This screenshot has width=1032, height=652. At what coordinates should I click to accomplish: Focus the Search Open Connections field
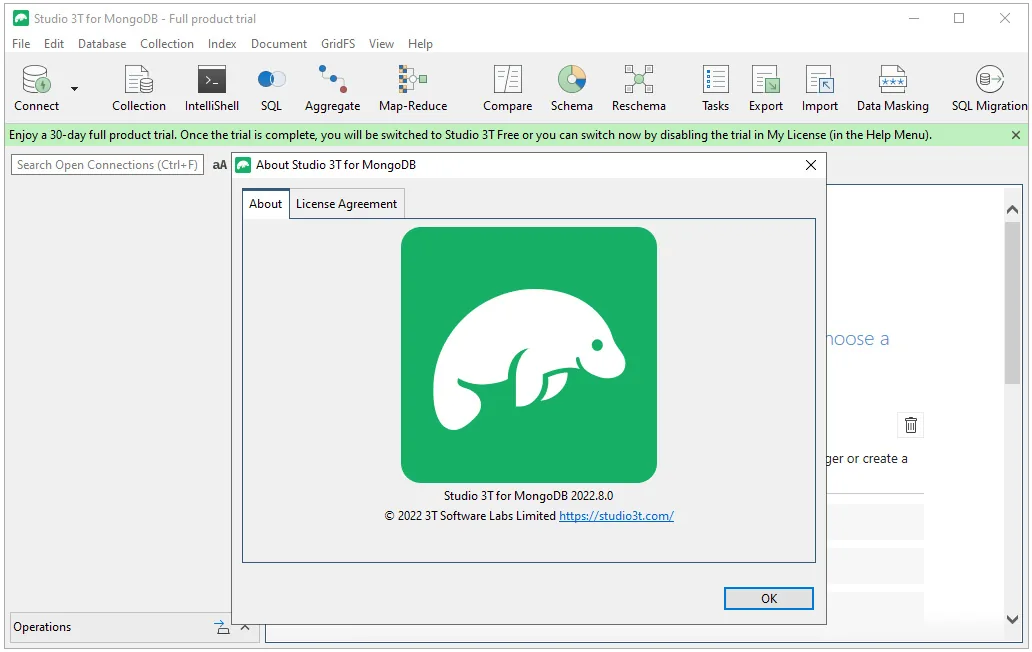coord(107,165)
